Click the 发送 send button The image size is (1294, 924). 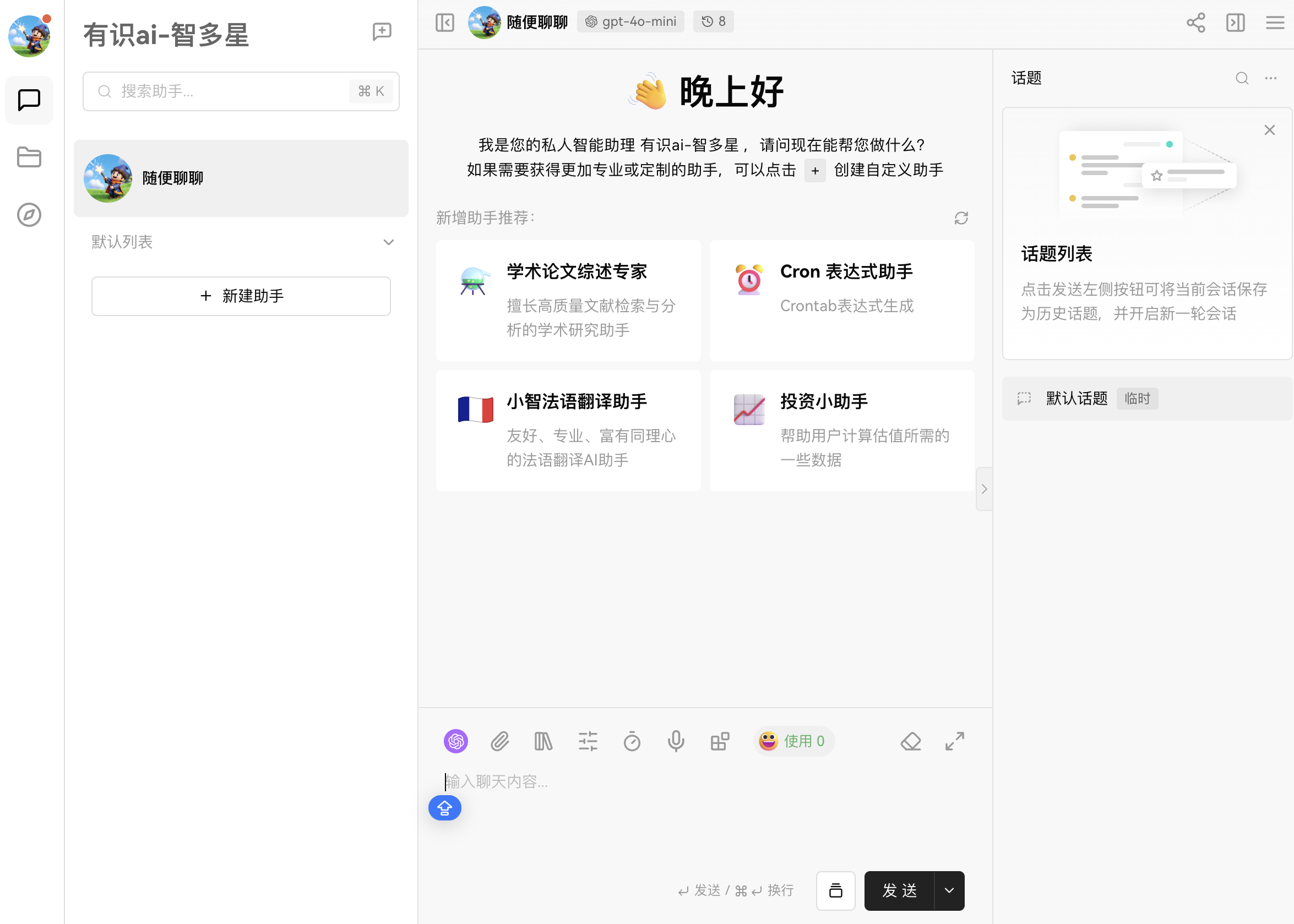point(899,890)
